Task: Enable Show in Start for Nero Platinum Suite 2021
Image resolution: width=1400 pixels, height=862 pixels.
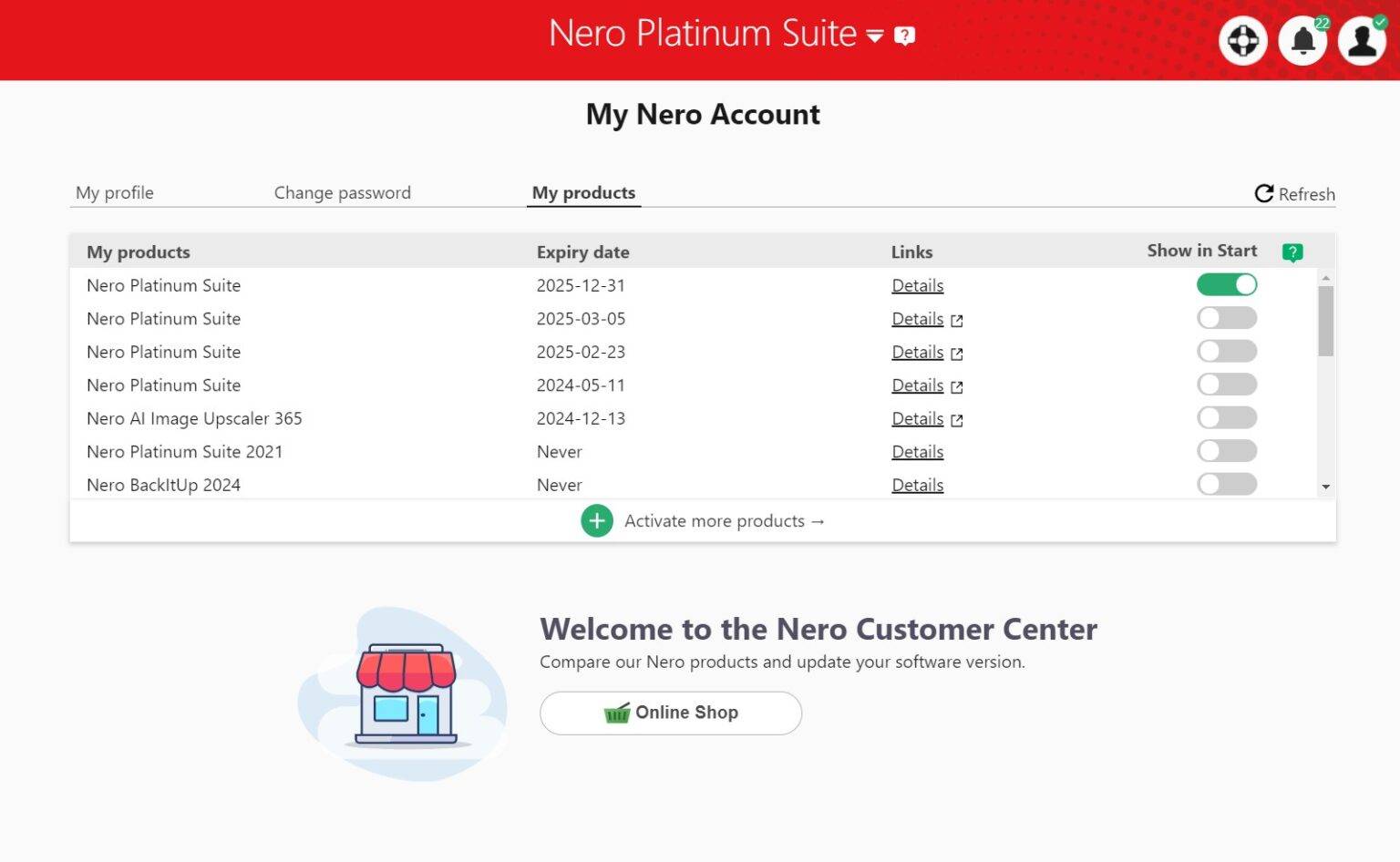Action: 1227,450
